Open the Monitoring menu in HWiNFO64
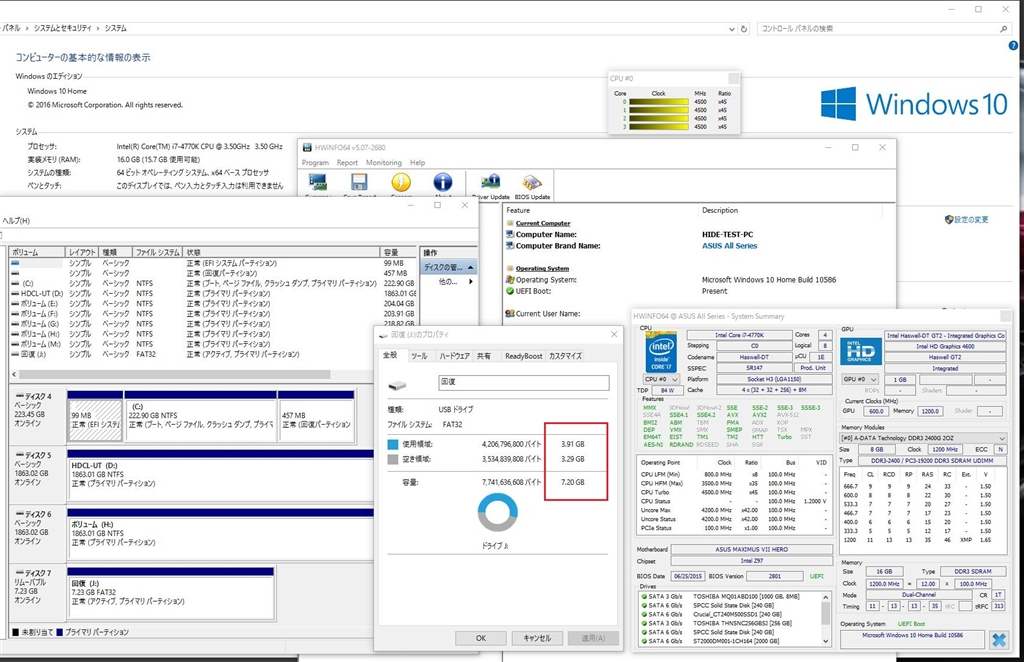This screenshot has width=1024, height=662. (x=383, y=162)
